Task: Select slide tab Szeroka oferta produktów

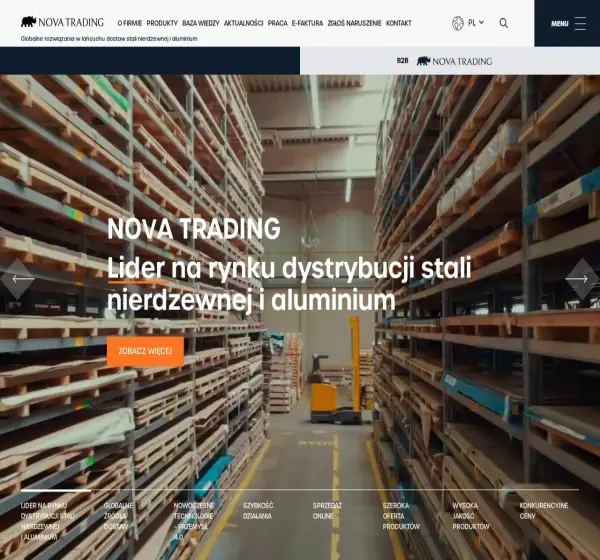Action: pyautogui.click(x=401, y=516)
